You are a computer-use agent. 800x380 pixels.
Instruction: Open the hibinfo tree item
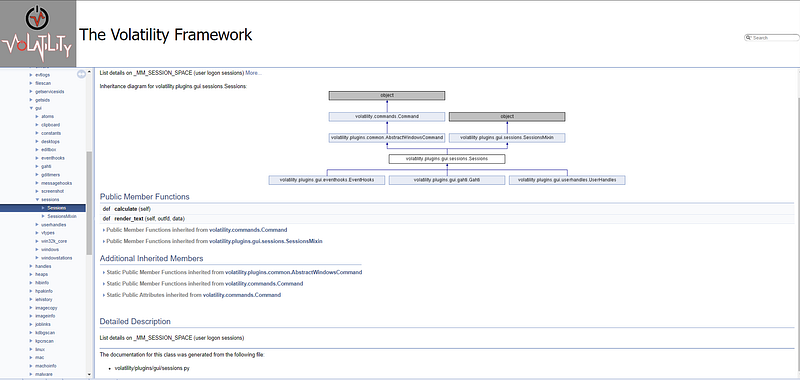coord(43,283)
